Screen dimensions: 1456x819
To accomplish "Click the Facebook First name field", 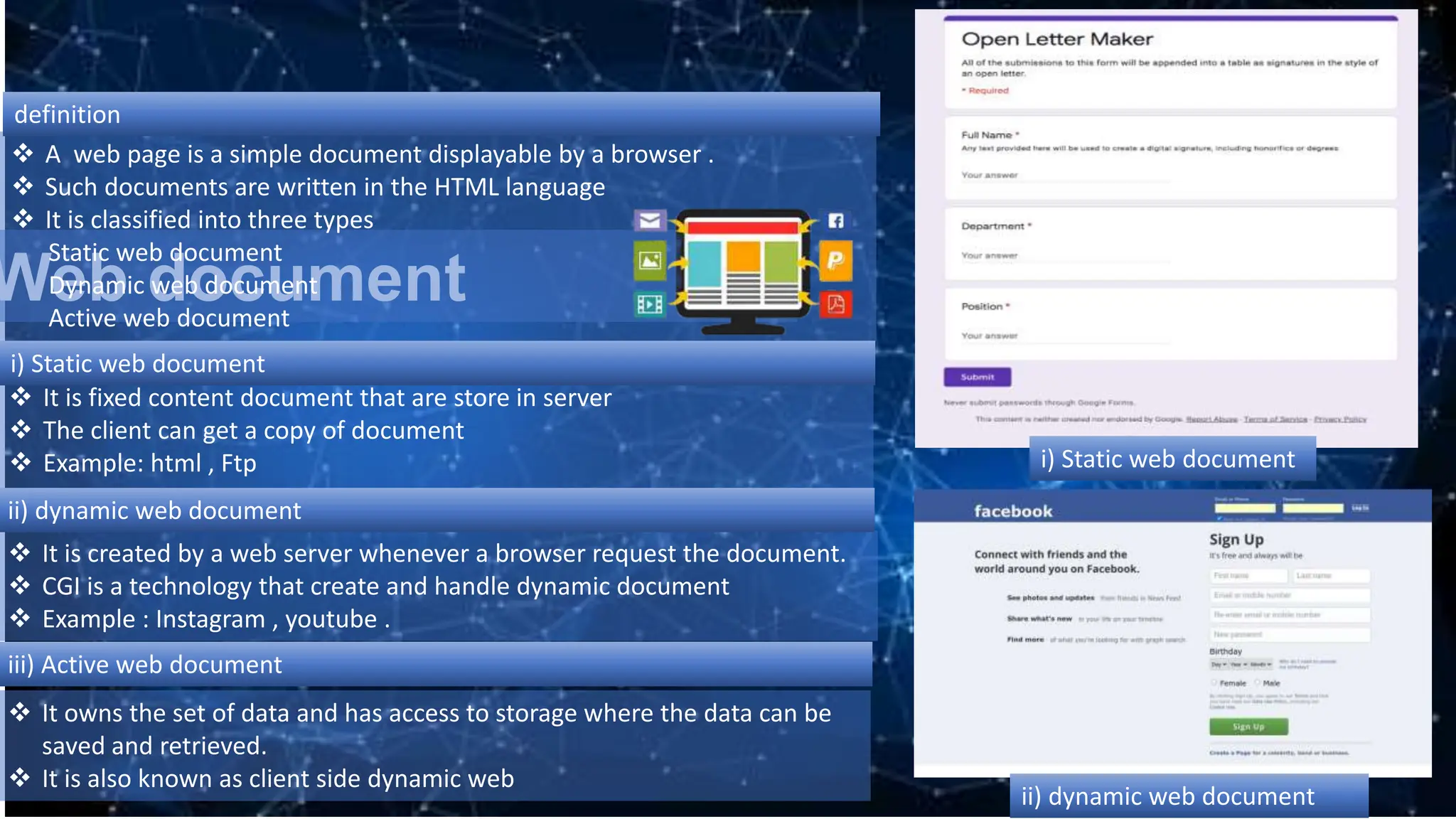I will 1248,575.
